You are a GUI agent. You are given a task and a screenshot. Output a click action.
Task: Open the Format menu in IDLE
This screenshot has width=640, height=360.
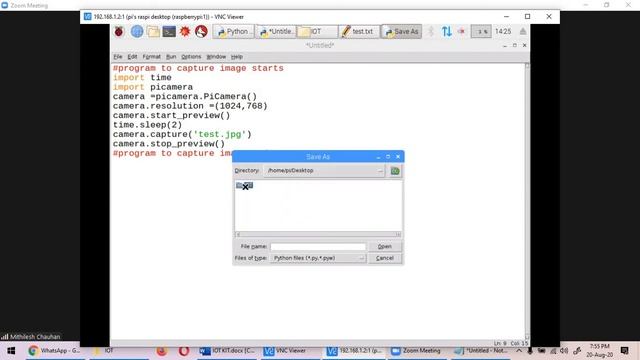(x=151, y=57)
